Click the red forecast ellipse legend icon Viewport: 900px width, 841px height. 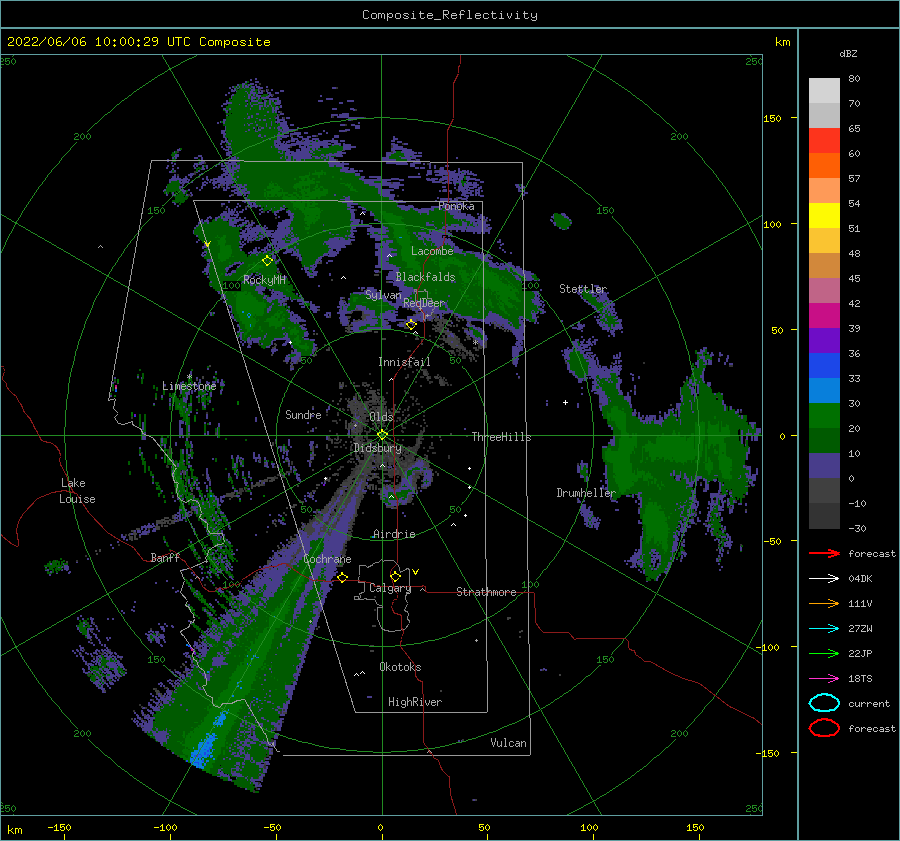click(x=824, y=728)
